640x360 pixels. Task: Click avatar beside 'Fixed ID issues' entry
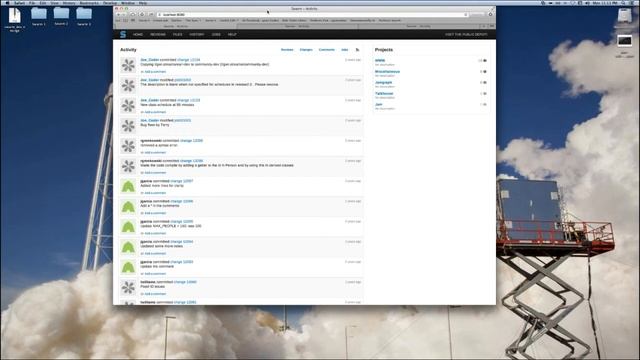pyautogui.click(x=128, y=288)
